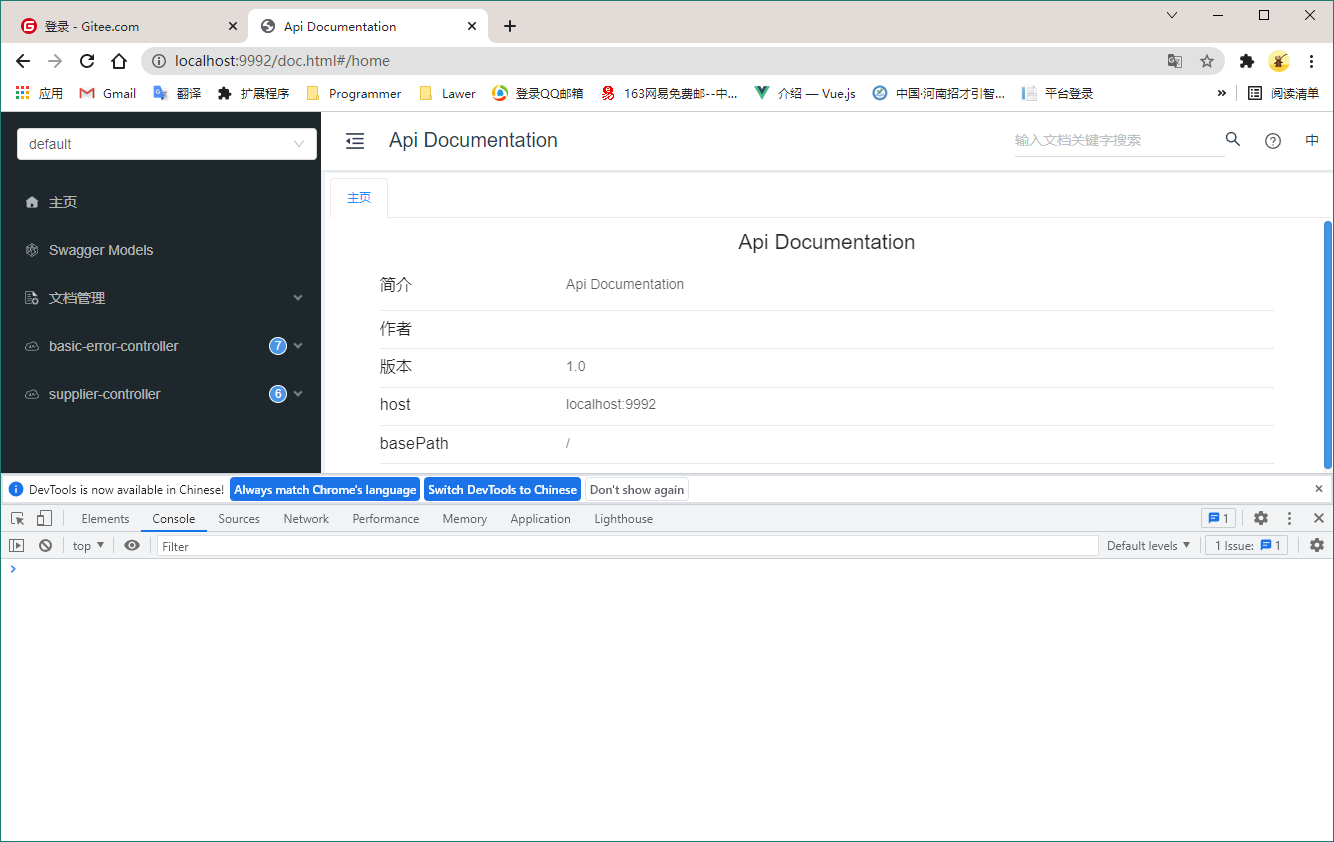Click Switch DevTools to Chinese button
The image size is (1334, 842).
[x=502, y=489]
